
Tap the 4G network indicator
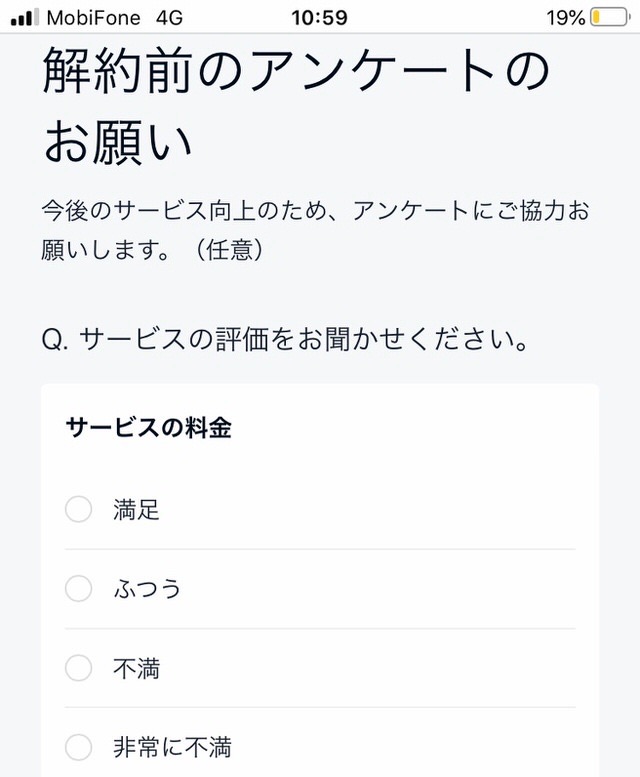(169, 18)
